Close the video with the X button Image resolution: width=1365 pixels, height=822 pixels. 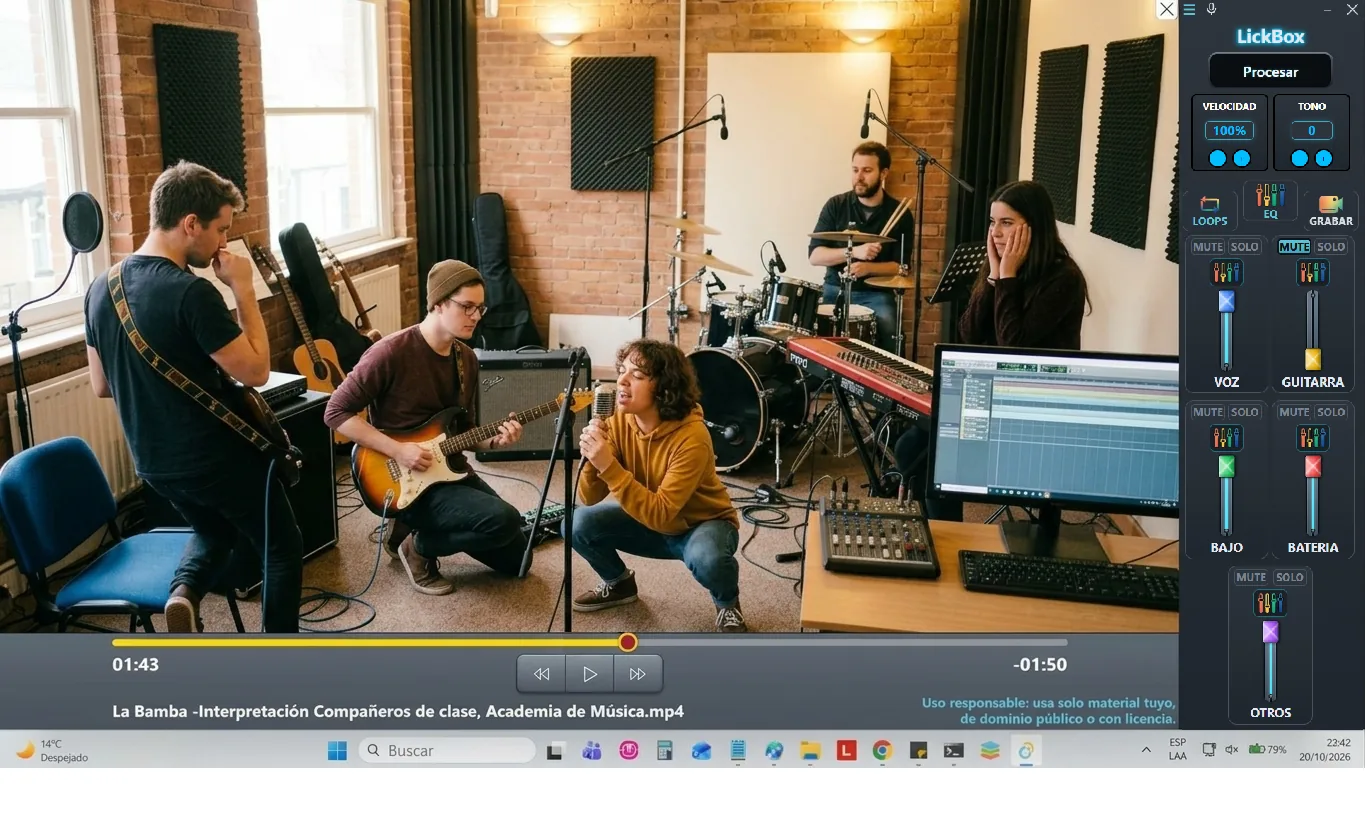click(x=1166, y=10)
